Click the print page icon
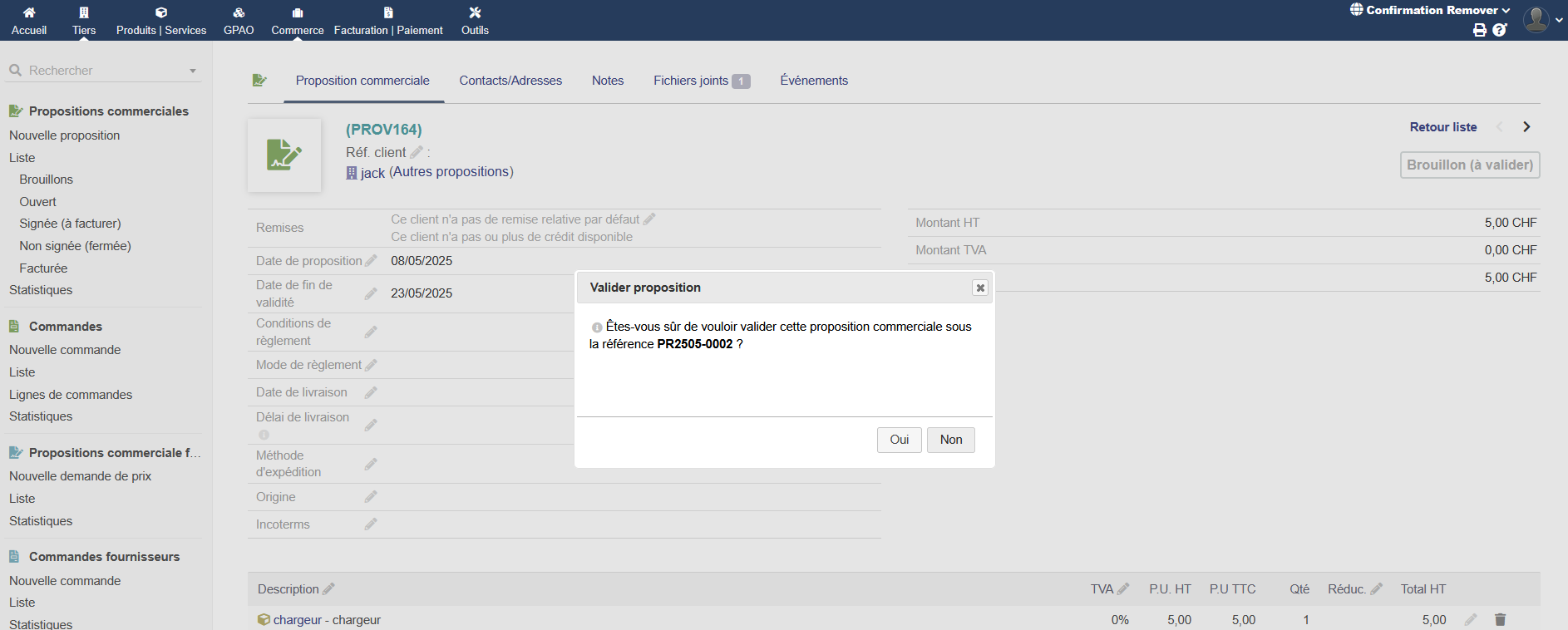Screen dimensions: 1568x630 [1480, 30]
